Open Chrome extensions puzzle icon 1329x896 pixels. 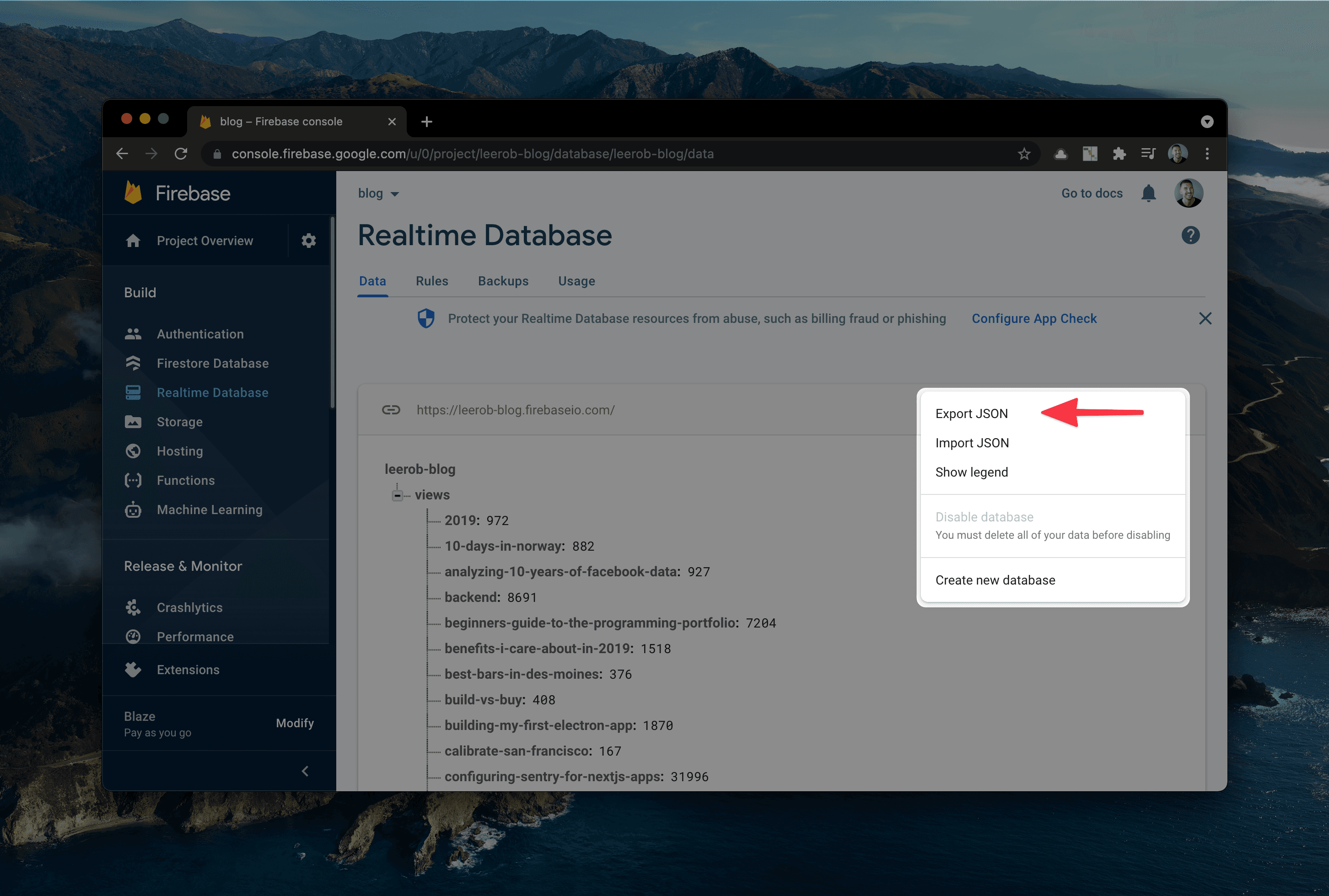click(1119, 154)
